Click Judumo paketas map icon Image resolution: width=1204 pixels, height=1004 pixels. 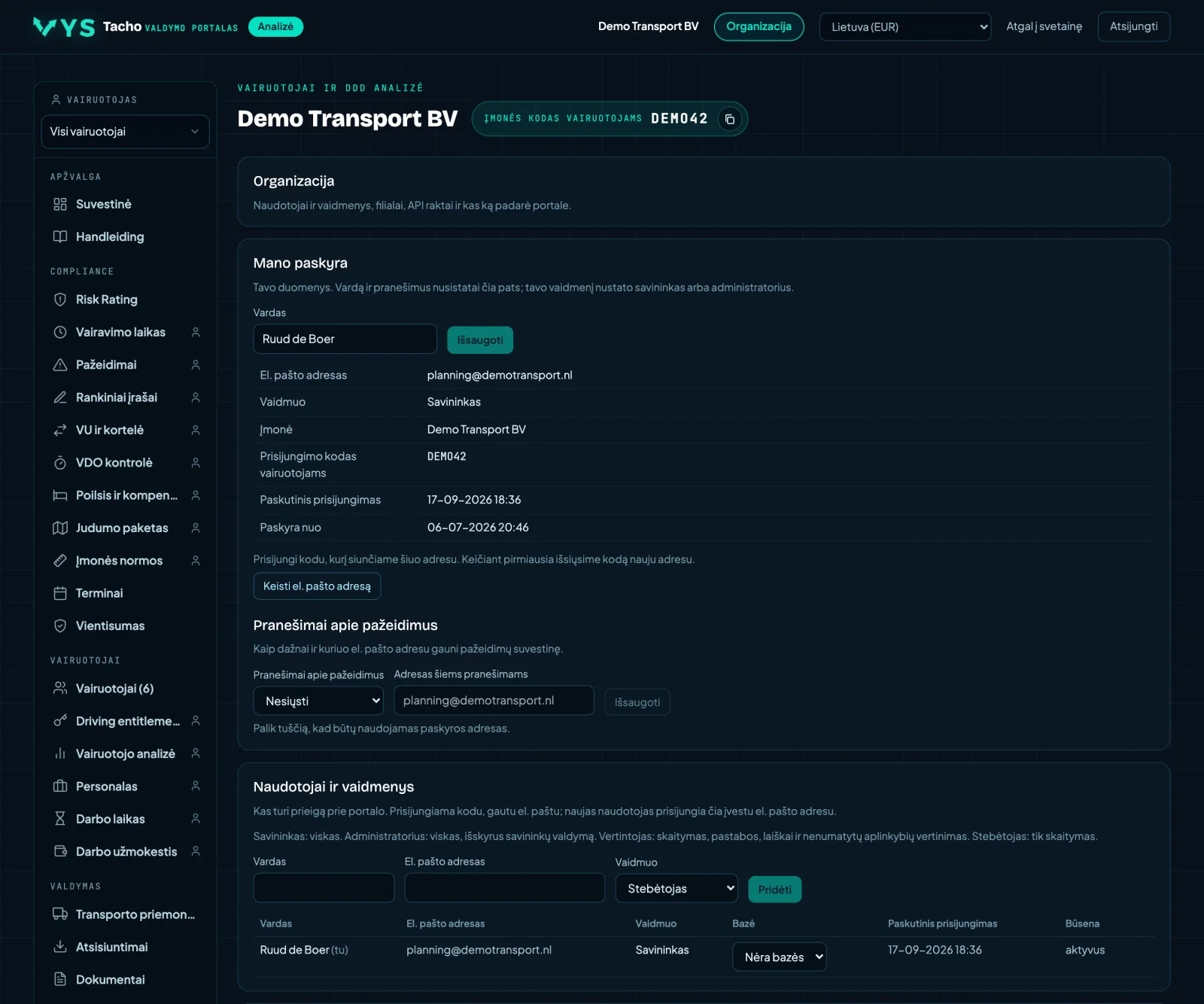pyautogui.click(x=60, y=528)
